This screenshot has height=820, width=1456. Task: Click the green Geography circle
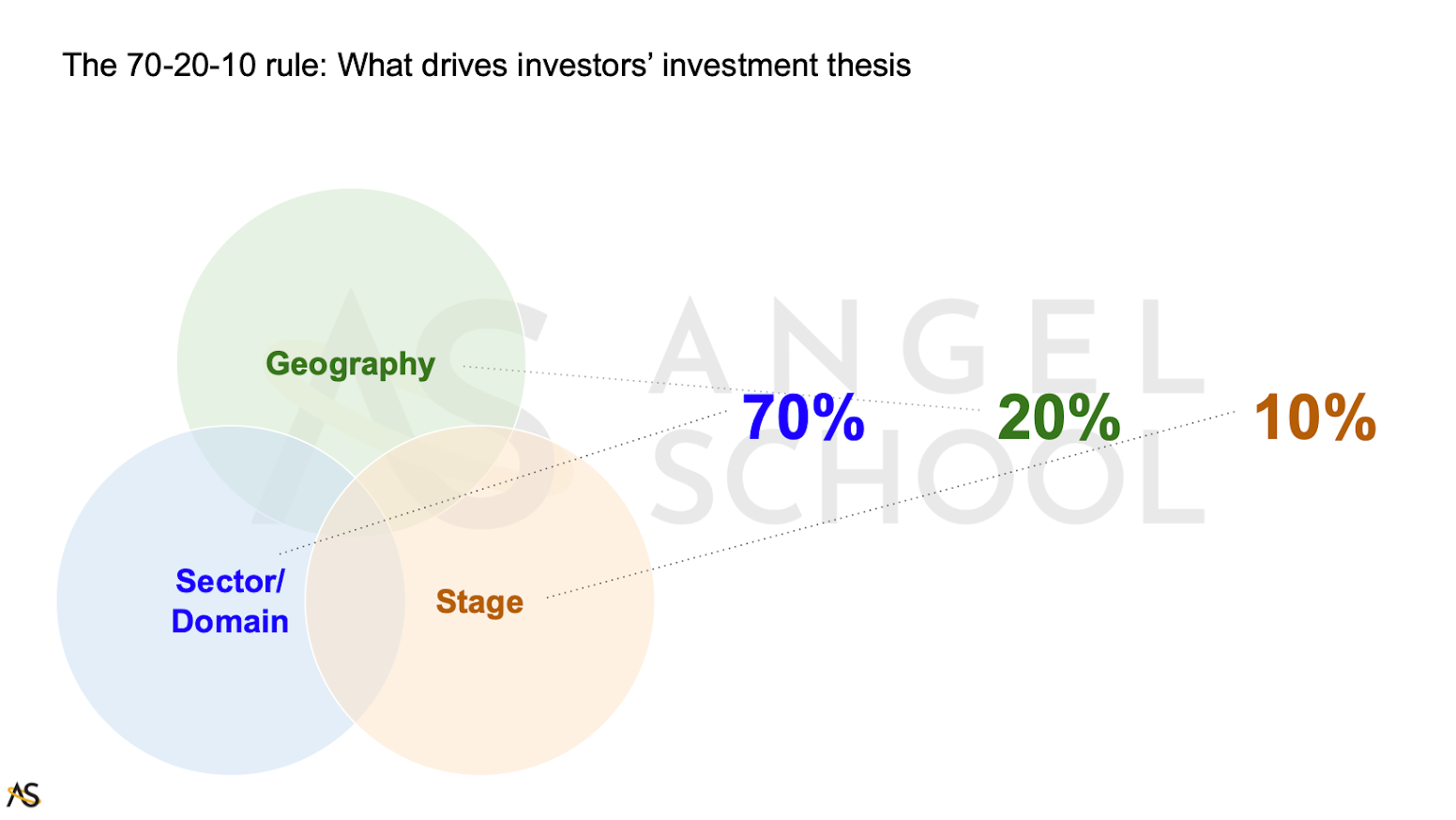351,281
